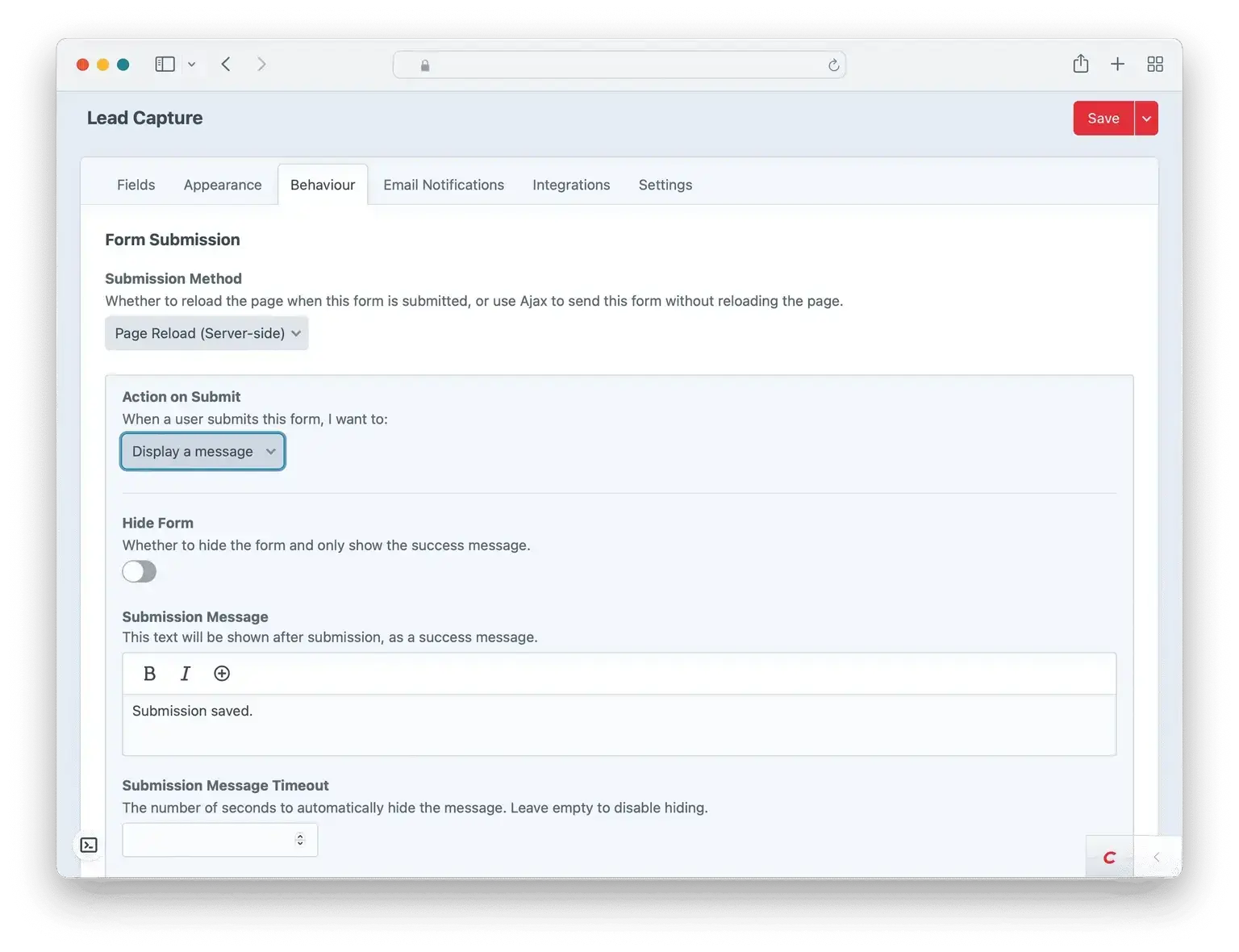Reload the current page
The image size is (1239, 952).
833,65
